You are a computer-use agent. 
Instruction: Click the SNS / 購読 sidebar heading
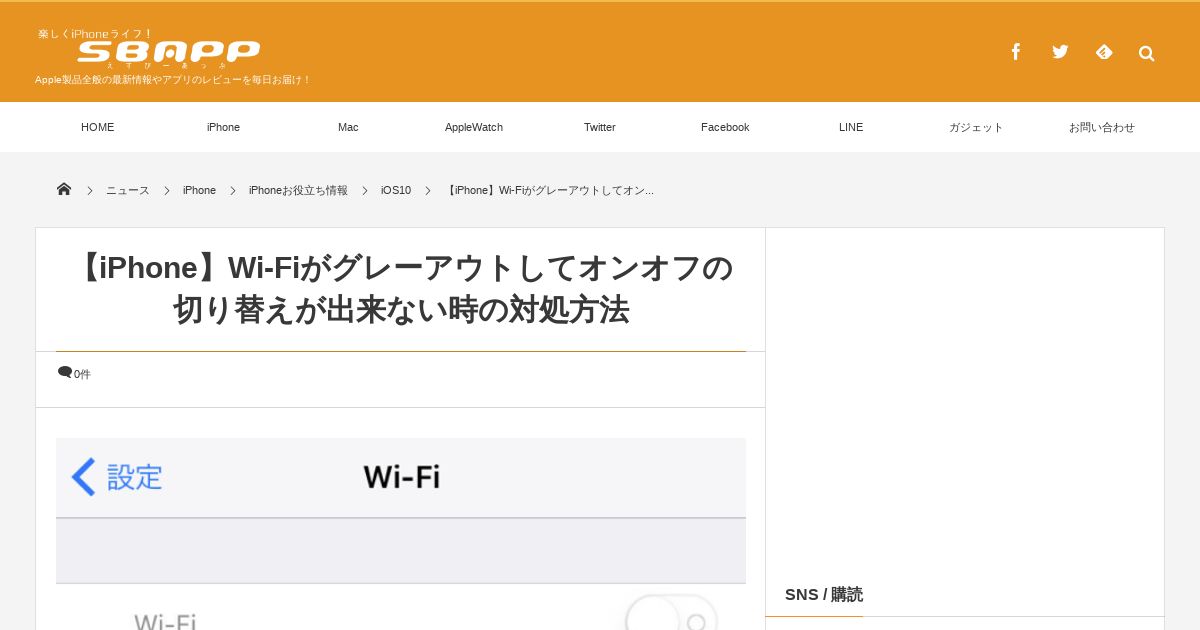(824, 594)
